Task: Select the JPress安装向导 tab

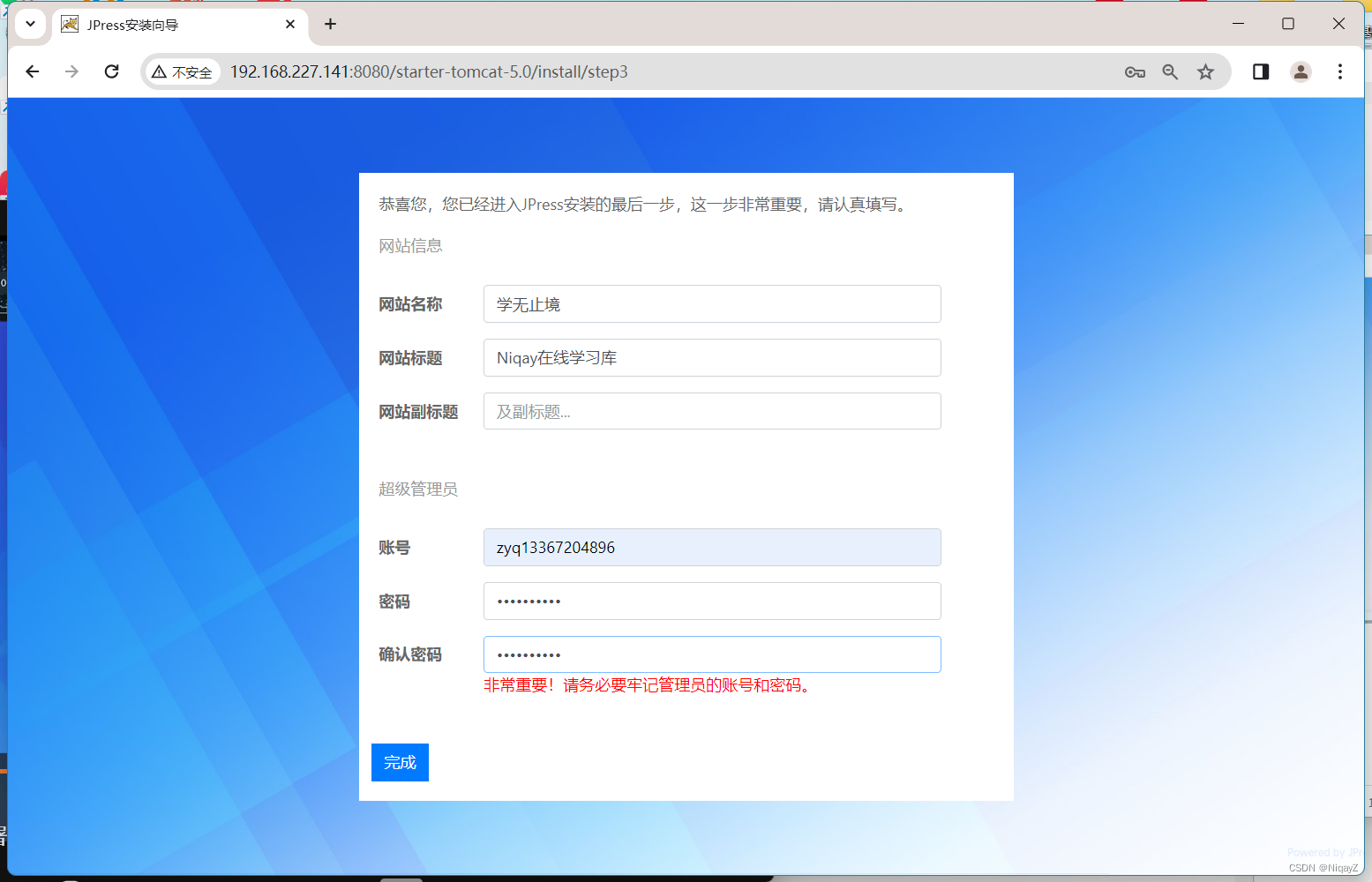Action: pyautogui.click(x=179, y=25)
